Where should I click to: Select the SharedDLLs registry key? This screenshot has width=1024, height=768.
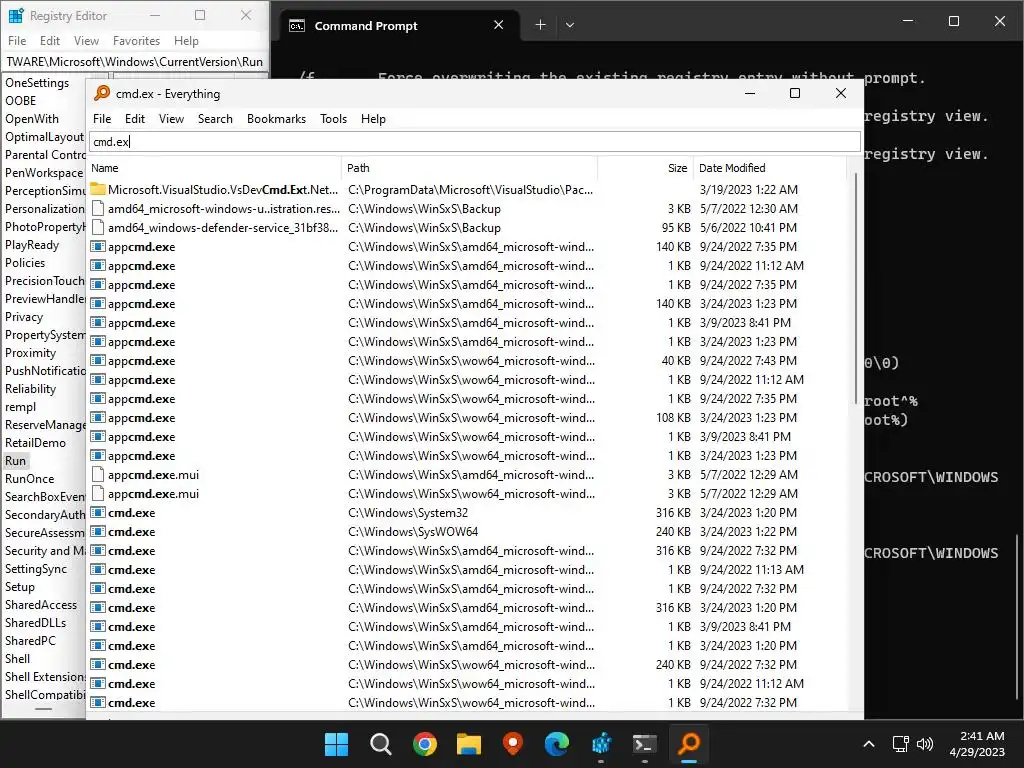35,622
